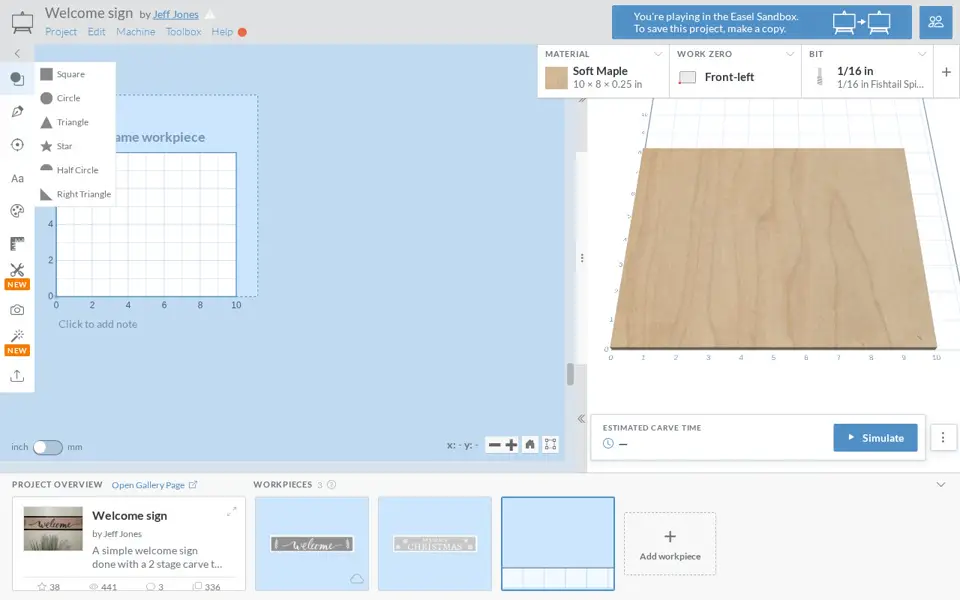
Task: Click the Import upload icon
Action: click(x=17, y=375)
